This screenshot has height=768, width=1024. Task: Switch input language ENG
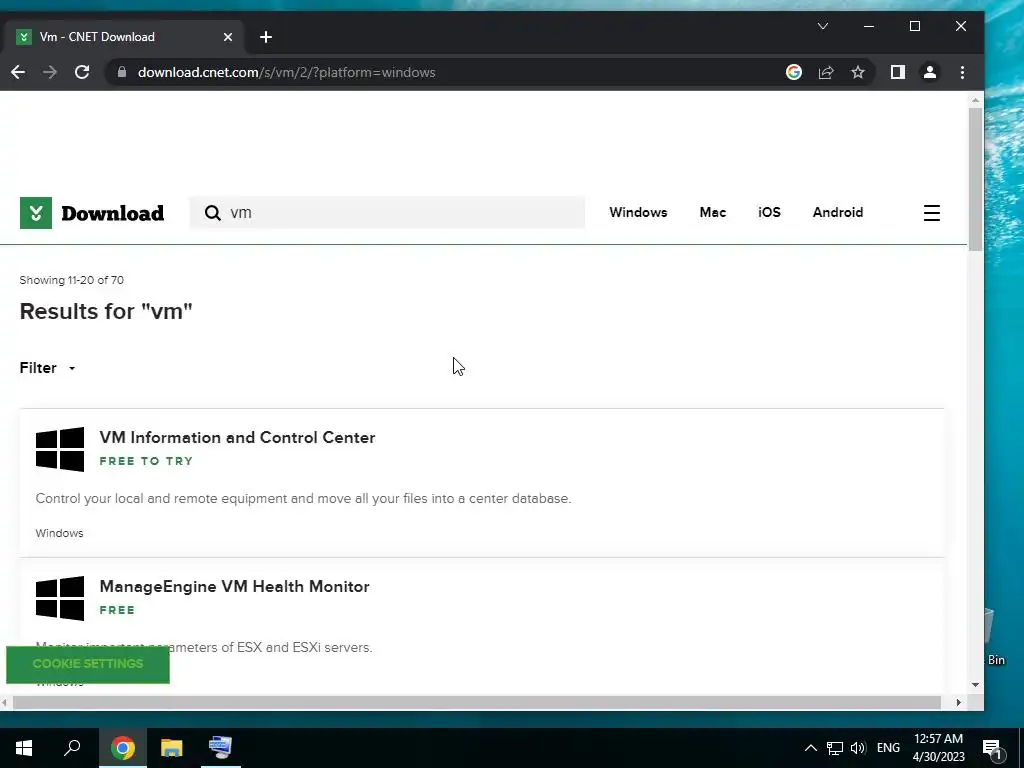pos(888,748)
